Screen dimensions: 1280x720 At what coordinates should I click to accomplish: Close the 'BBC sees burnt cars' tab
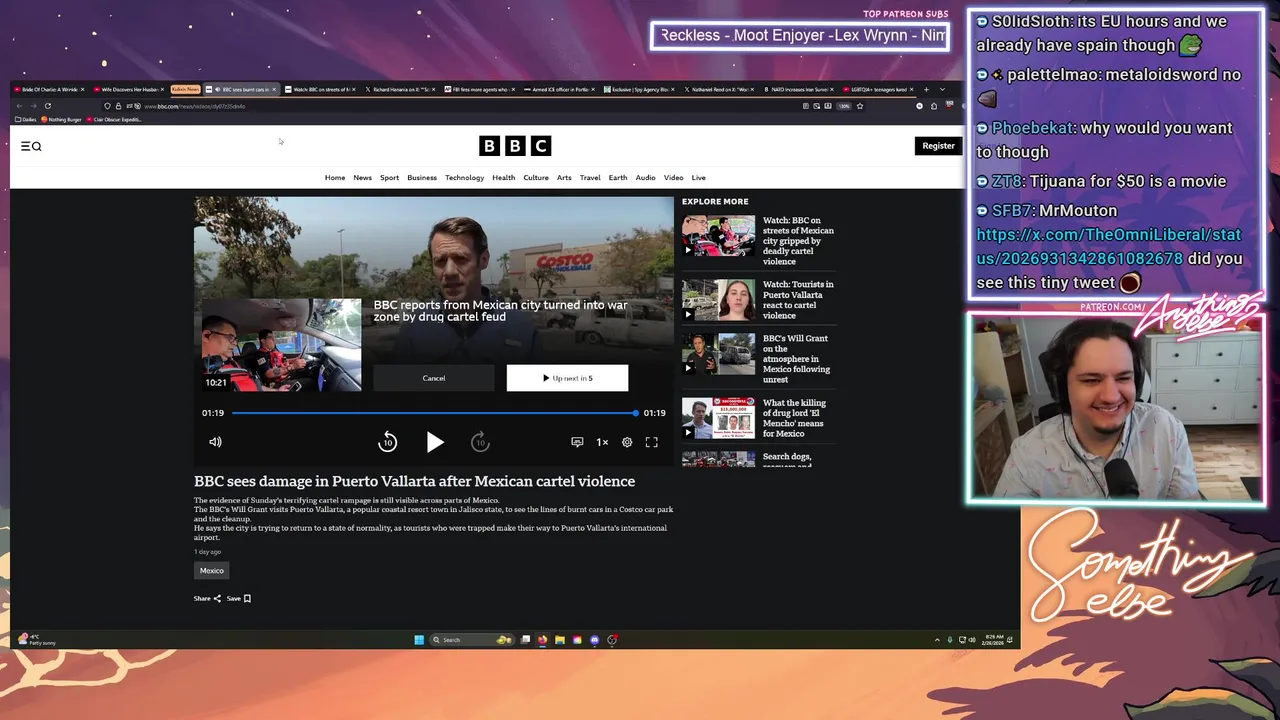click(274, 89)
